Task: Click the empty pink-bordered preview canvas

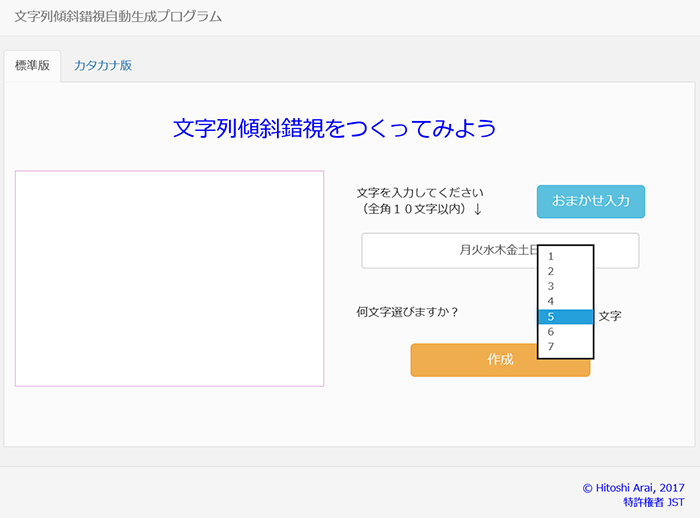Action: coord(169,278)
